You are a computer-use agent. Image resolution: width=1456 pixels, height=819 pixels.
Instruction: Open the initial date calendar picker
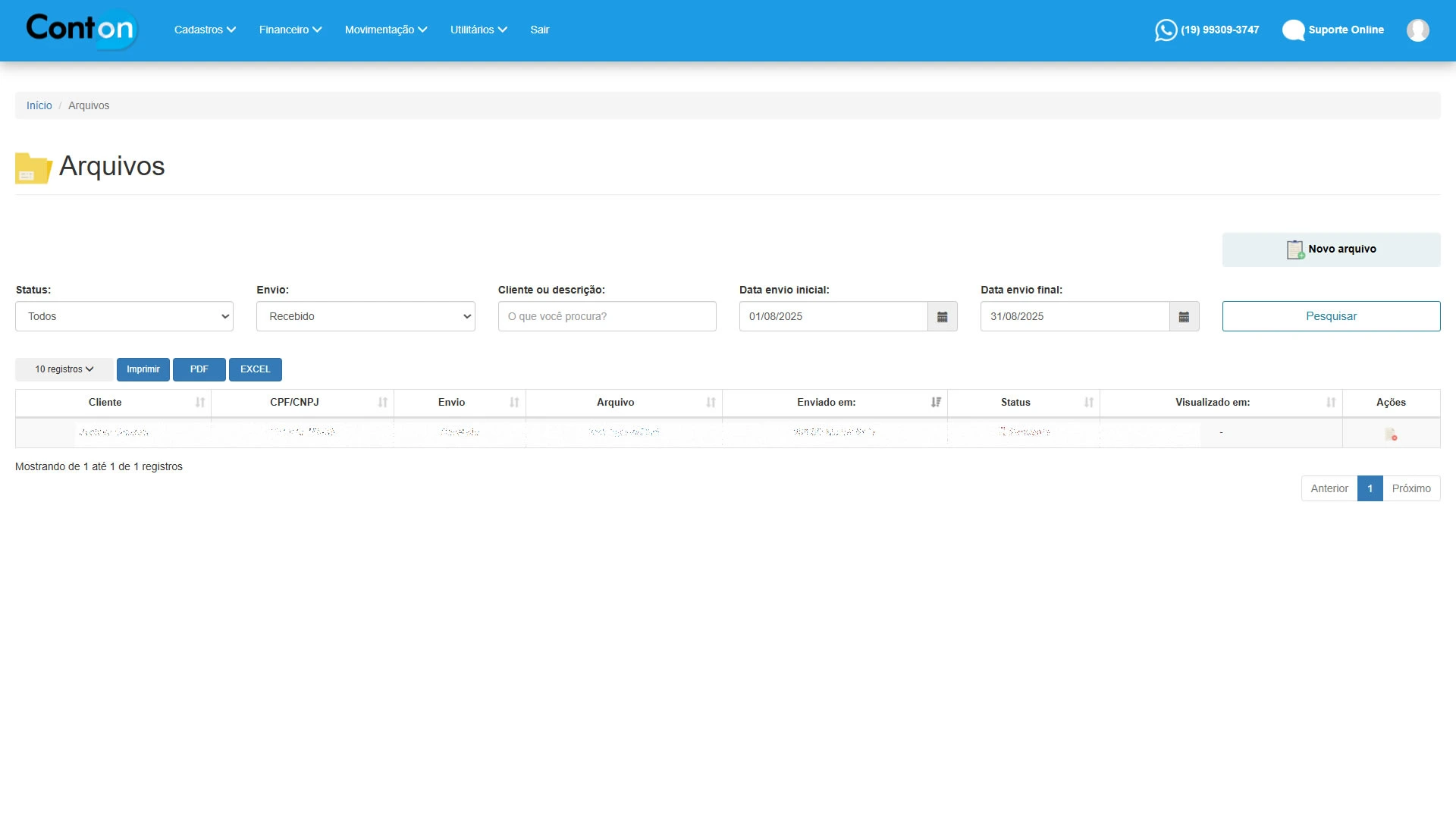(942, 317)
